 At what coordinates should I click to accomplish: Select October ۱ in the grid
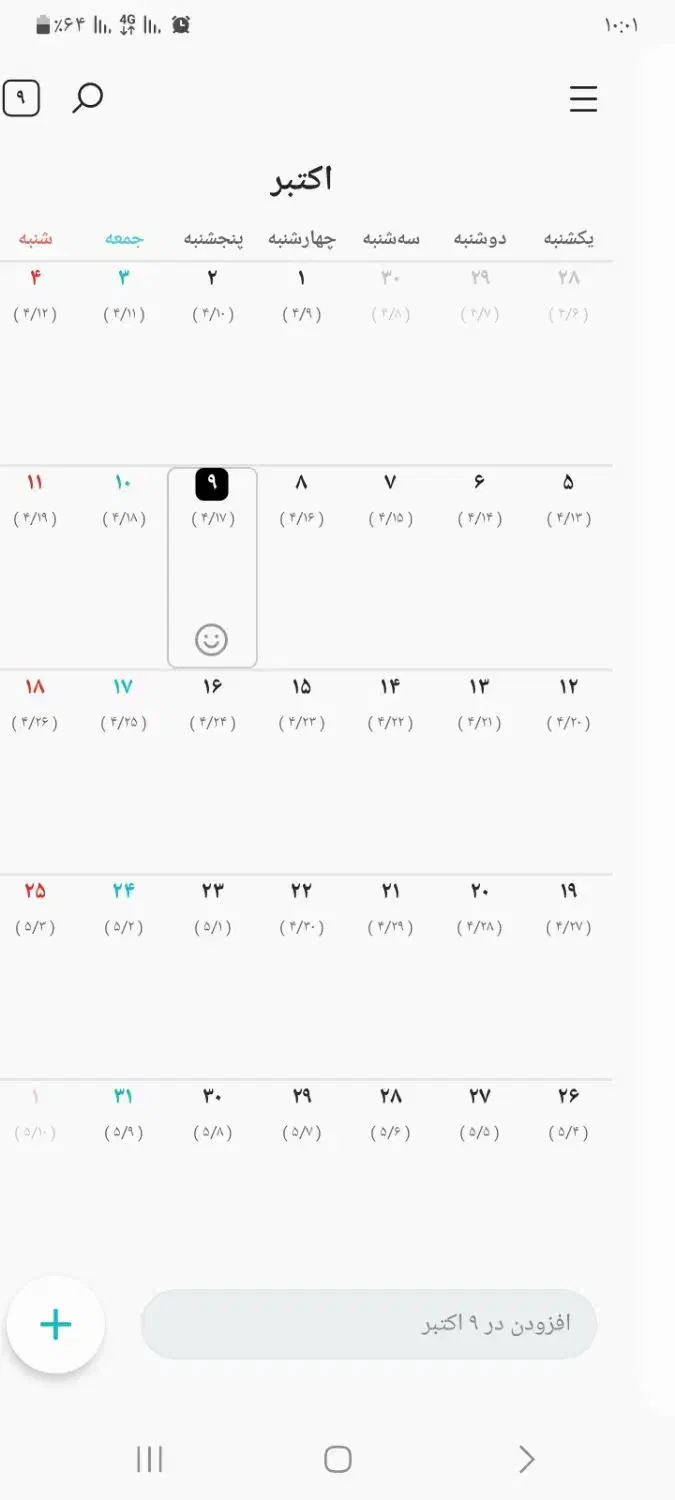pos(301,278)
